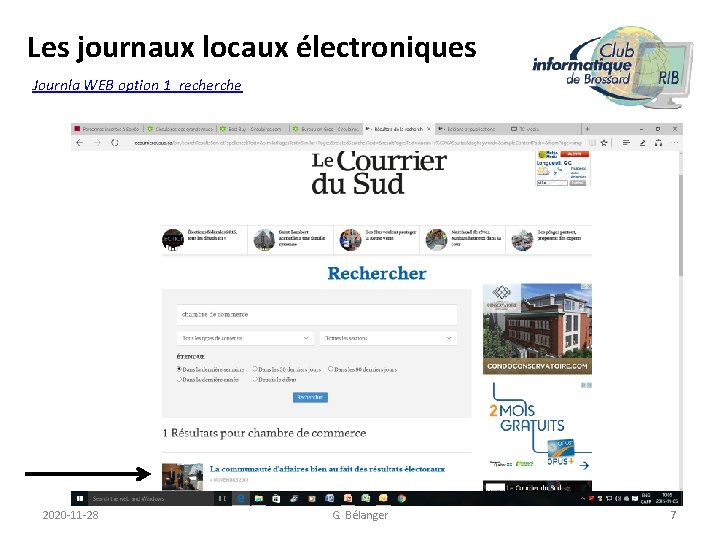Open Google Chrome from the taskbar
The width and height of the screenshot is (720, 540).
[x=402, y=498]
